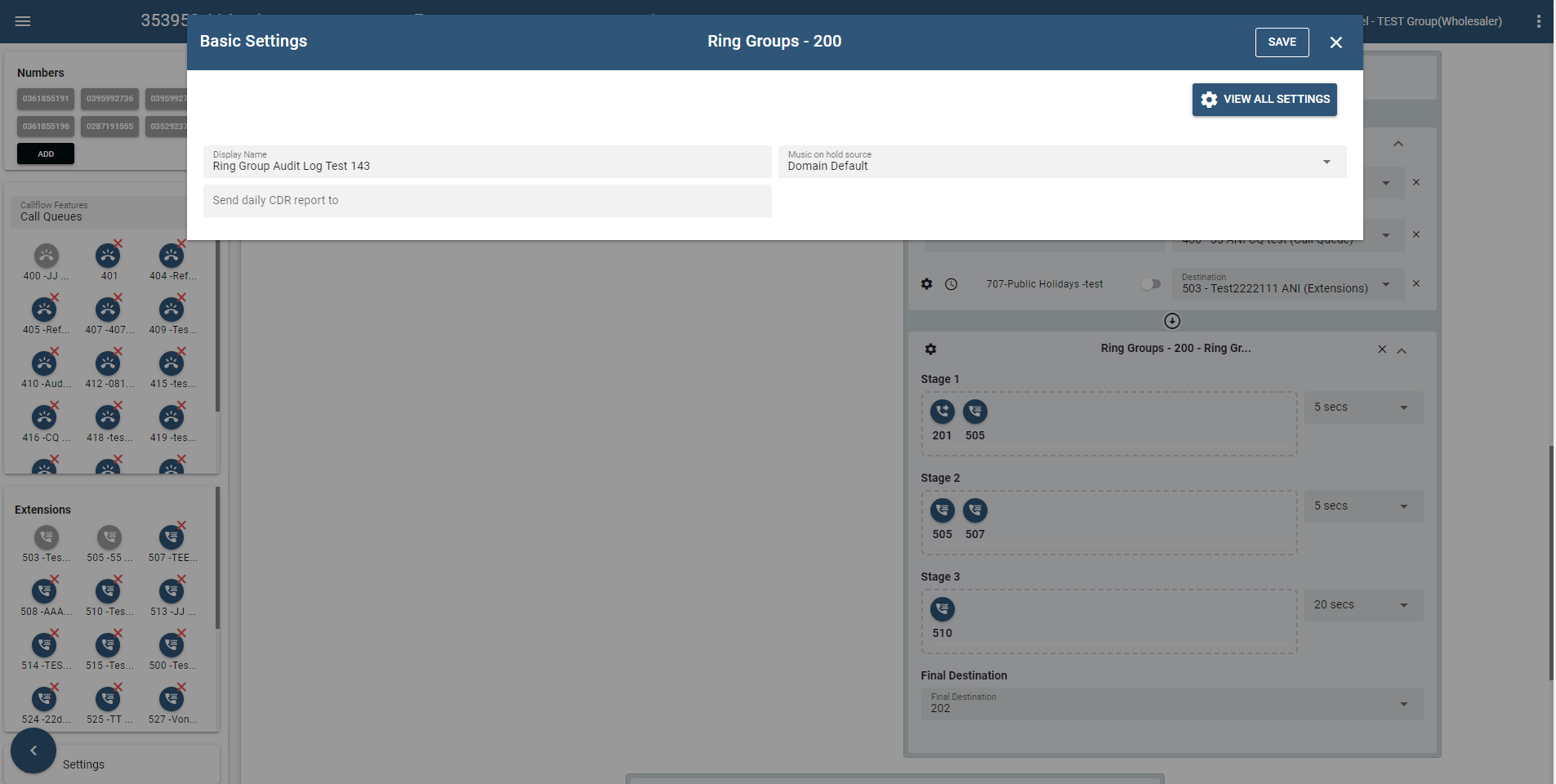Toggle the 707-Public Holidays switch
Viewport: 1556px width, 784px height.
coord(1151,284)
